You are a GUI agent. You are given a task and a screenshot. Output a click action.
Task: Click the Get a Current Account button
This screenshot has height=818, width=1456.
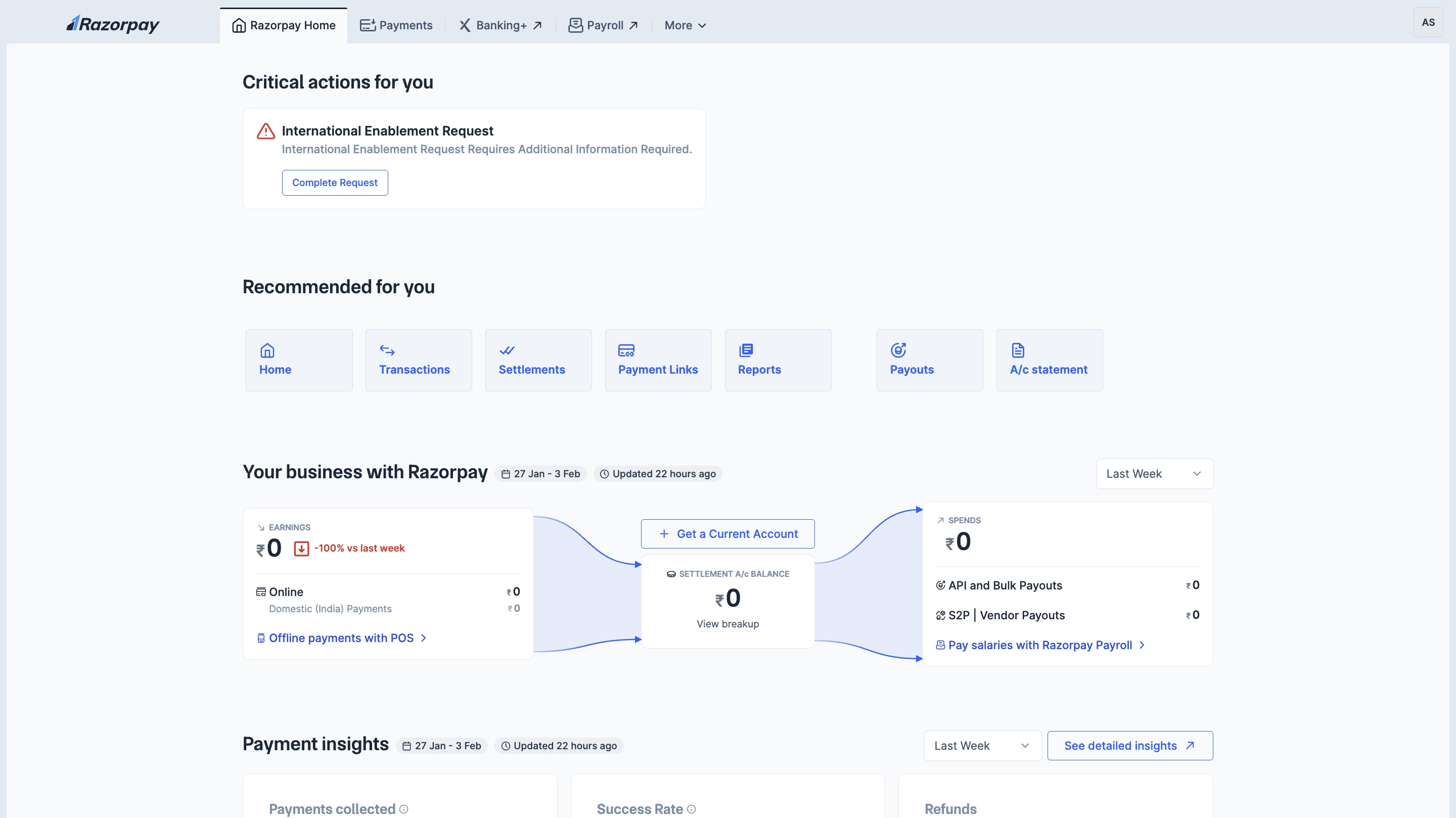pyautogui.click(x=728, y=534)
